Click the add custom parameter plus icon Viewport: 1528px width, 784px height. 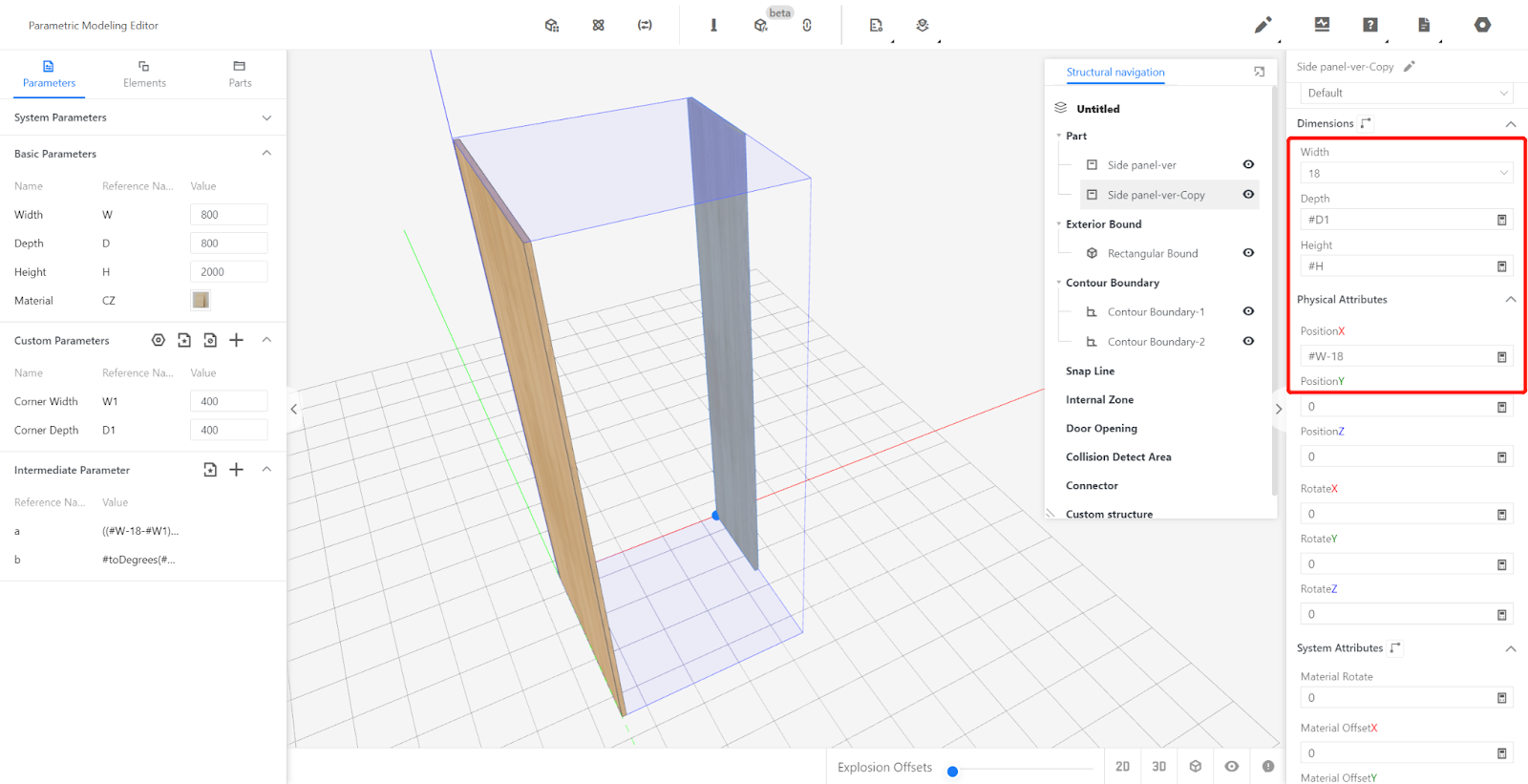tap(237, 340)
